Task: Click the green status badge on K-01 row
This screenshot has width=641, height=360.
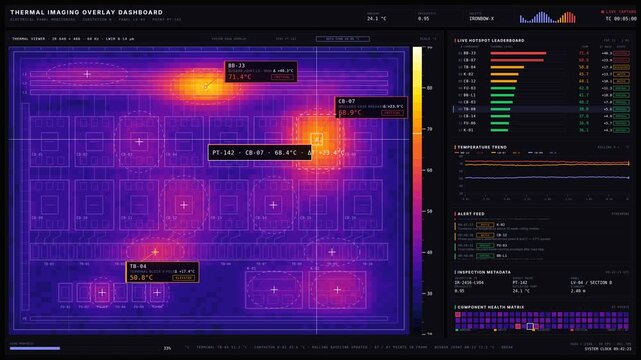Action: click(x=621, y=130)
